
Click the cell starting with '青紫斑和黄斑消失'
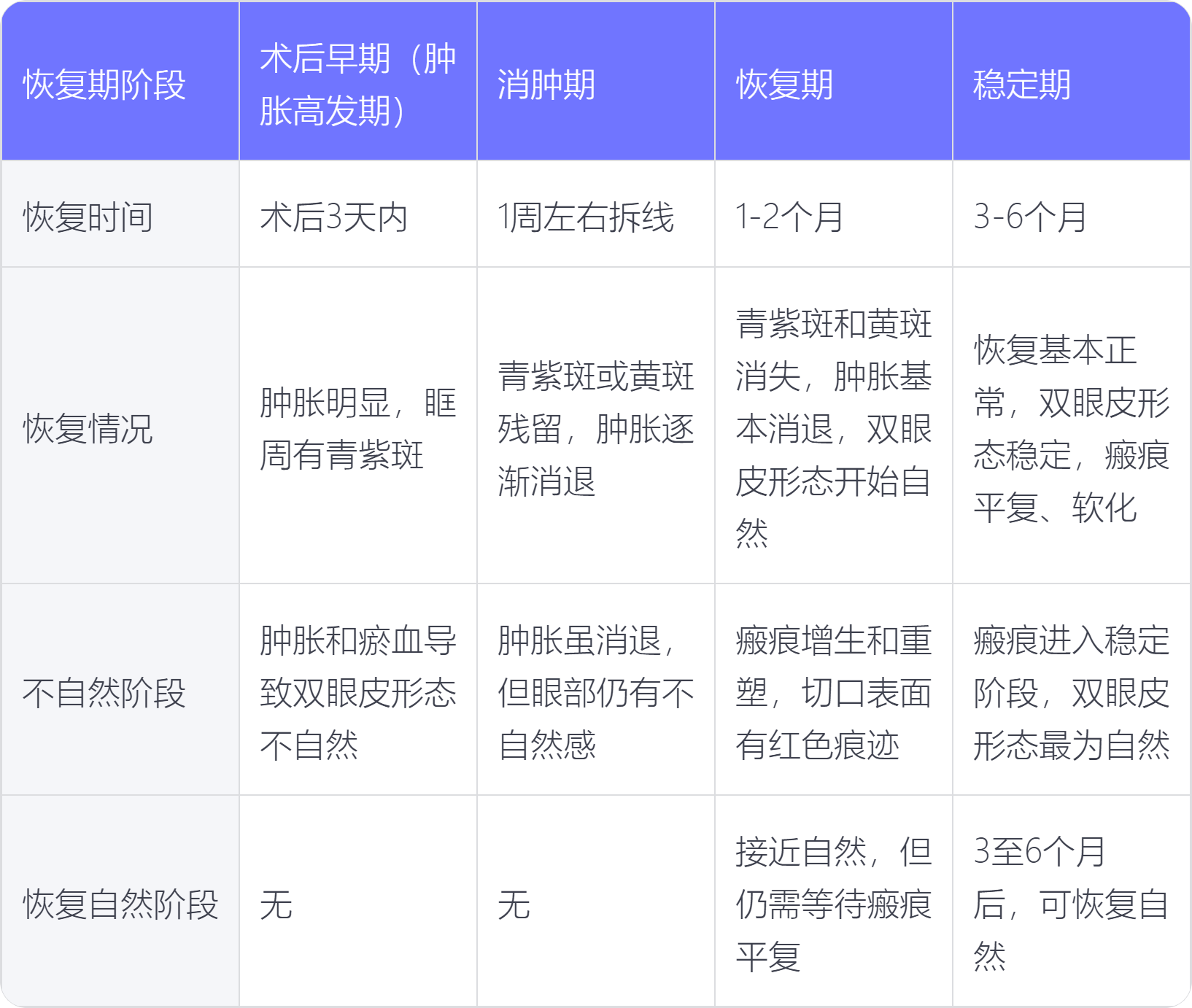833,428
